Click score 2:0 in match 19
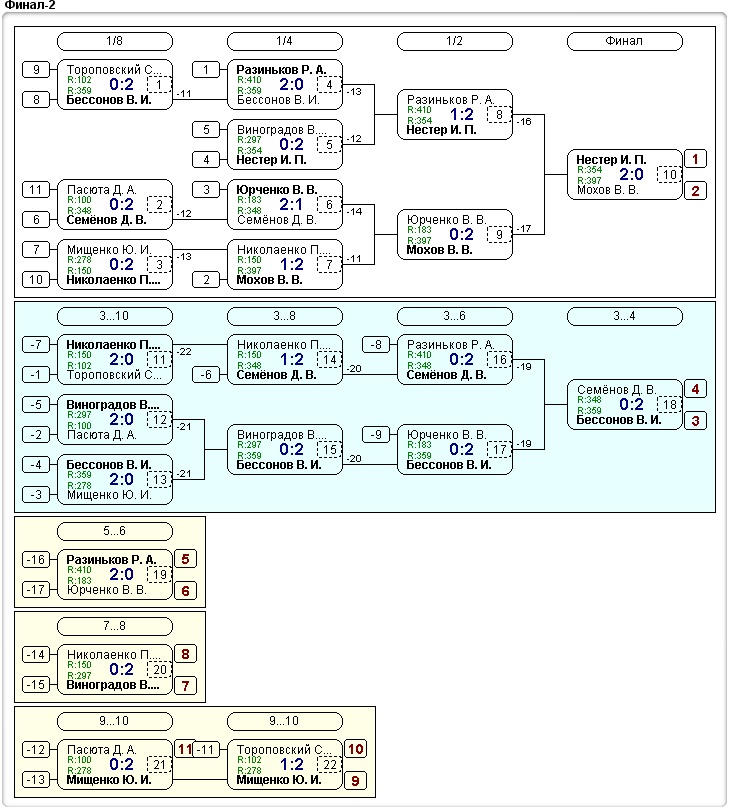The height and width of the screenshot is (809, 729). point(121,574)
